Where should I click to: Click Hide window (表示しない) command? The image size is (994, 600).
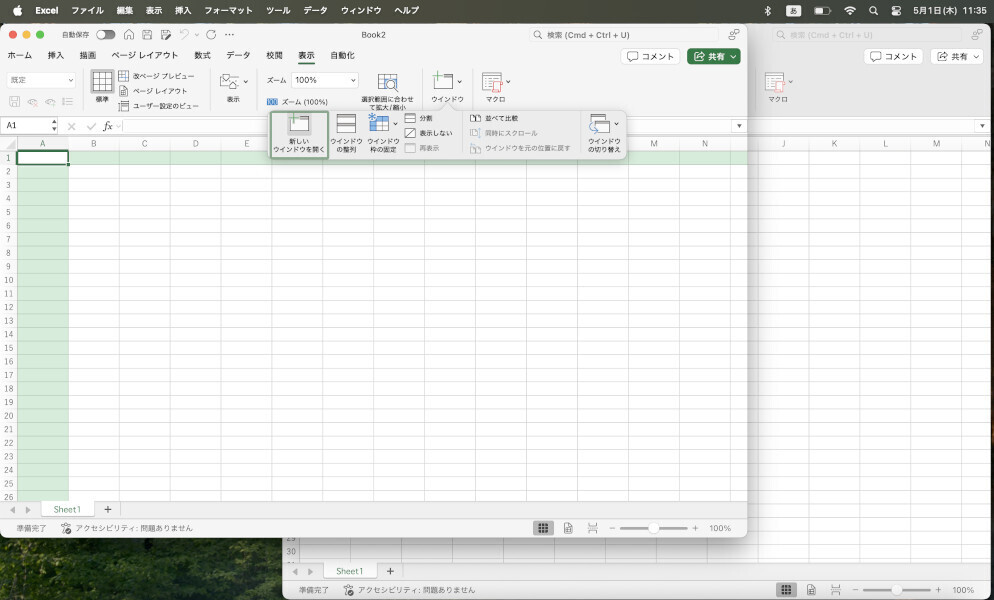(429, 133)
